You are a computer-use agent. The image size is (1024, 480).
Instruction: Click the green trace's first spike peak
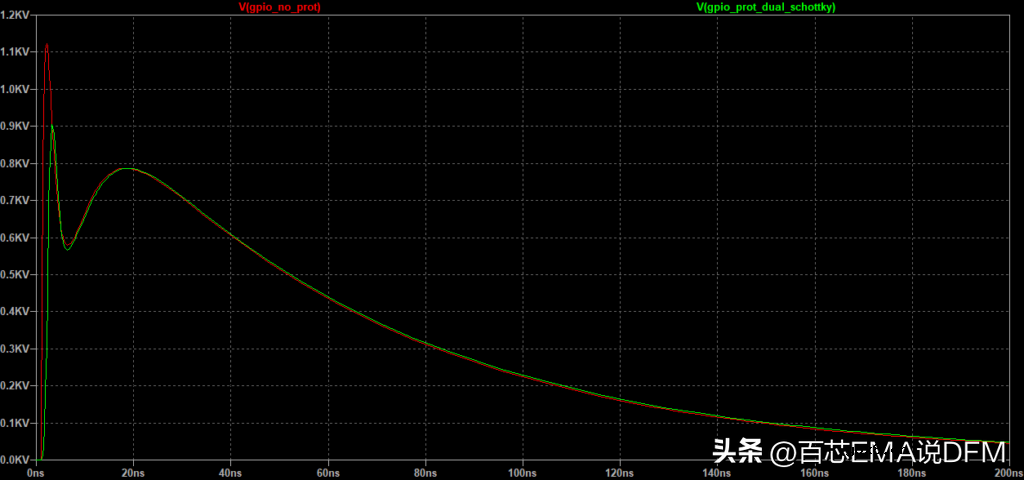52,127
